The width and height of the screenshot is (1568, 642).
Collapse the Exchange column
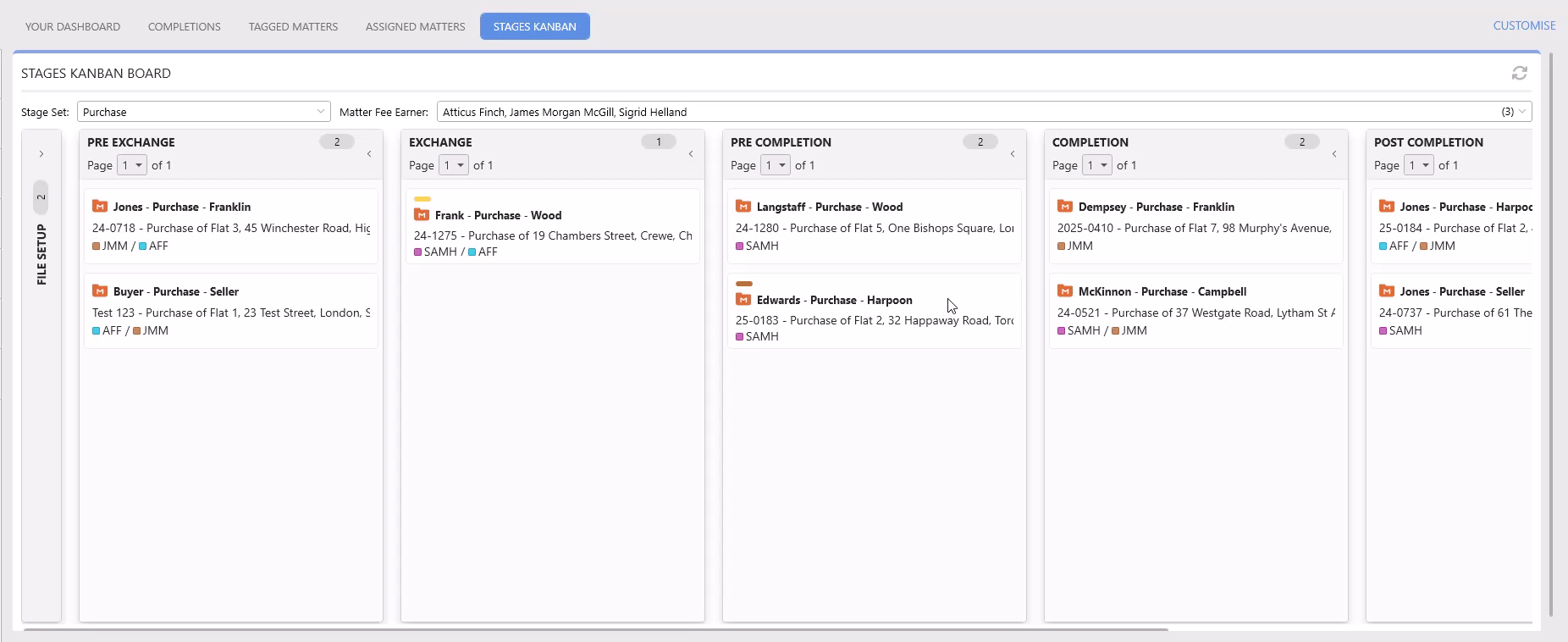click(691, 154)
